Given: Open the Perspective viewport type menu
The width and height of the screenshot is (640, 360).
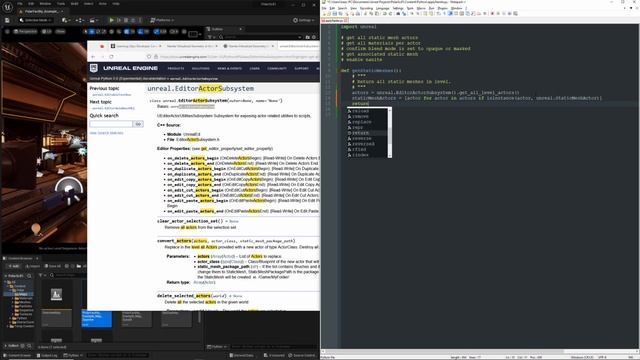Looking at the screenshot, I should 25,31.
